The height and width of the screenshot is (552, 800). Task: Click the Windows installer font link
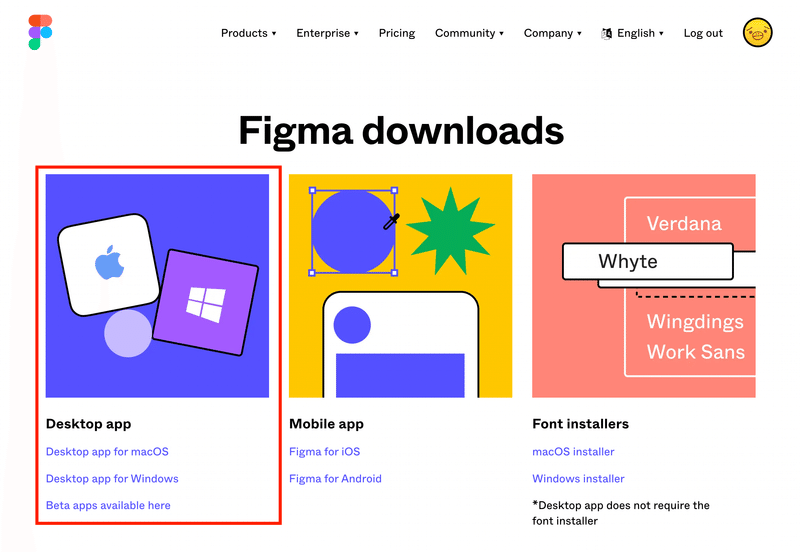578,479
